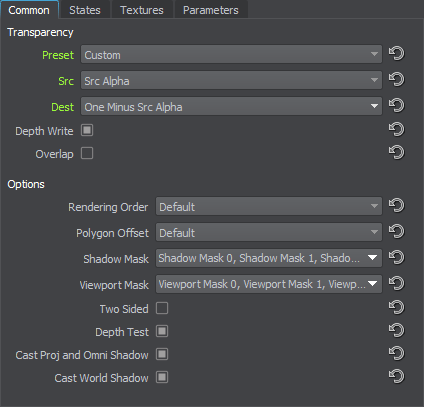
Task: Open the Viewport Mask dropdown list
Action: 269,284
